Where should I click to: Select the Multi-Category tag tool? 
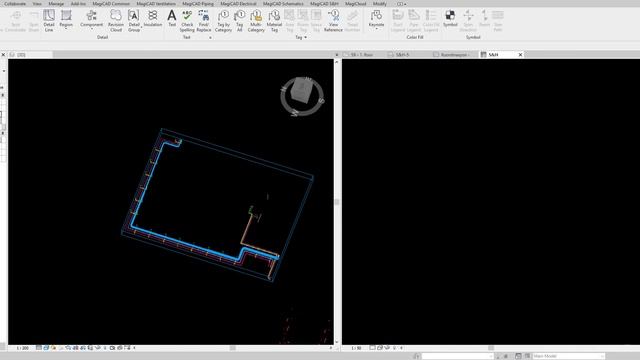(256, 21)
